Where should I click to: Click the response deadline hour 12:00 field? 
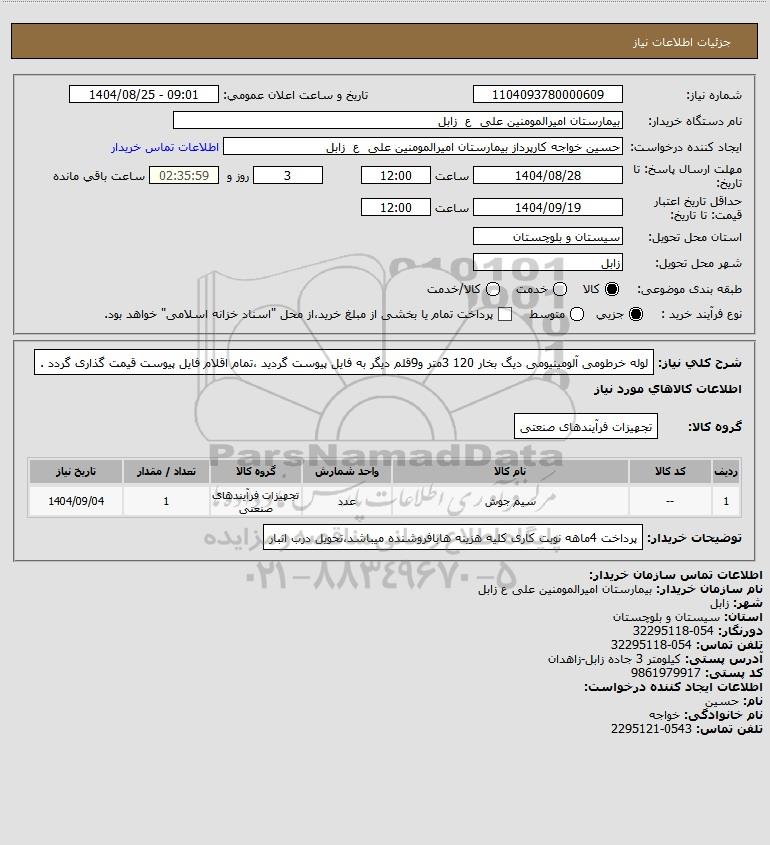pos(396,175)
